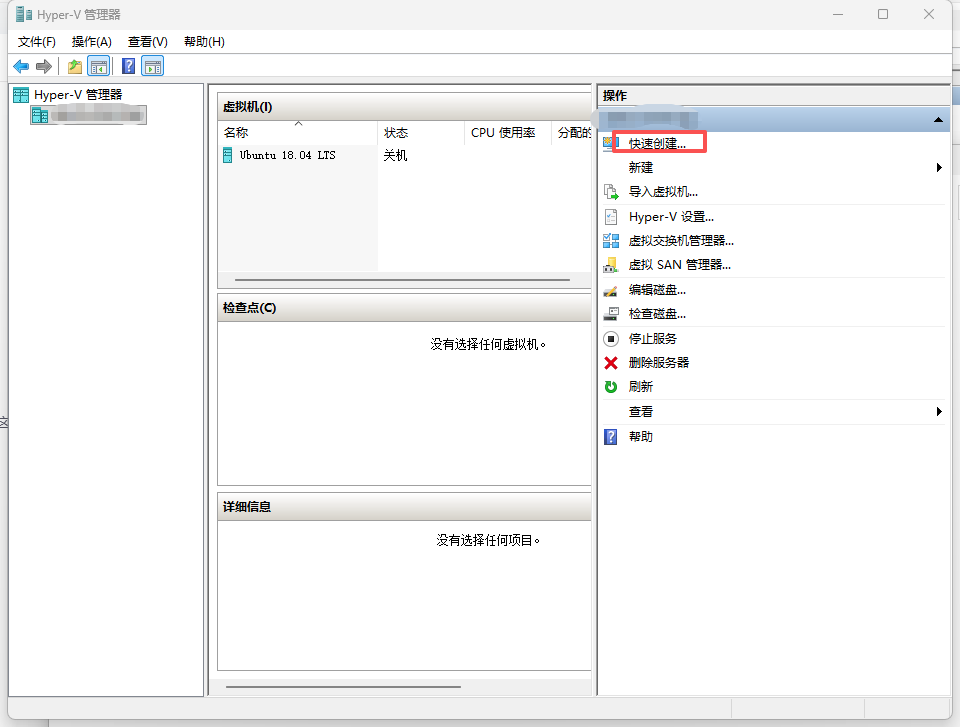Viewport: 960px width, 727px height.
Task: Collapse the server actions section arrow
Action: click(x=938, y=120)
